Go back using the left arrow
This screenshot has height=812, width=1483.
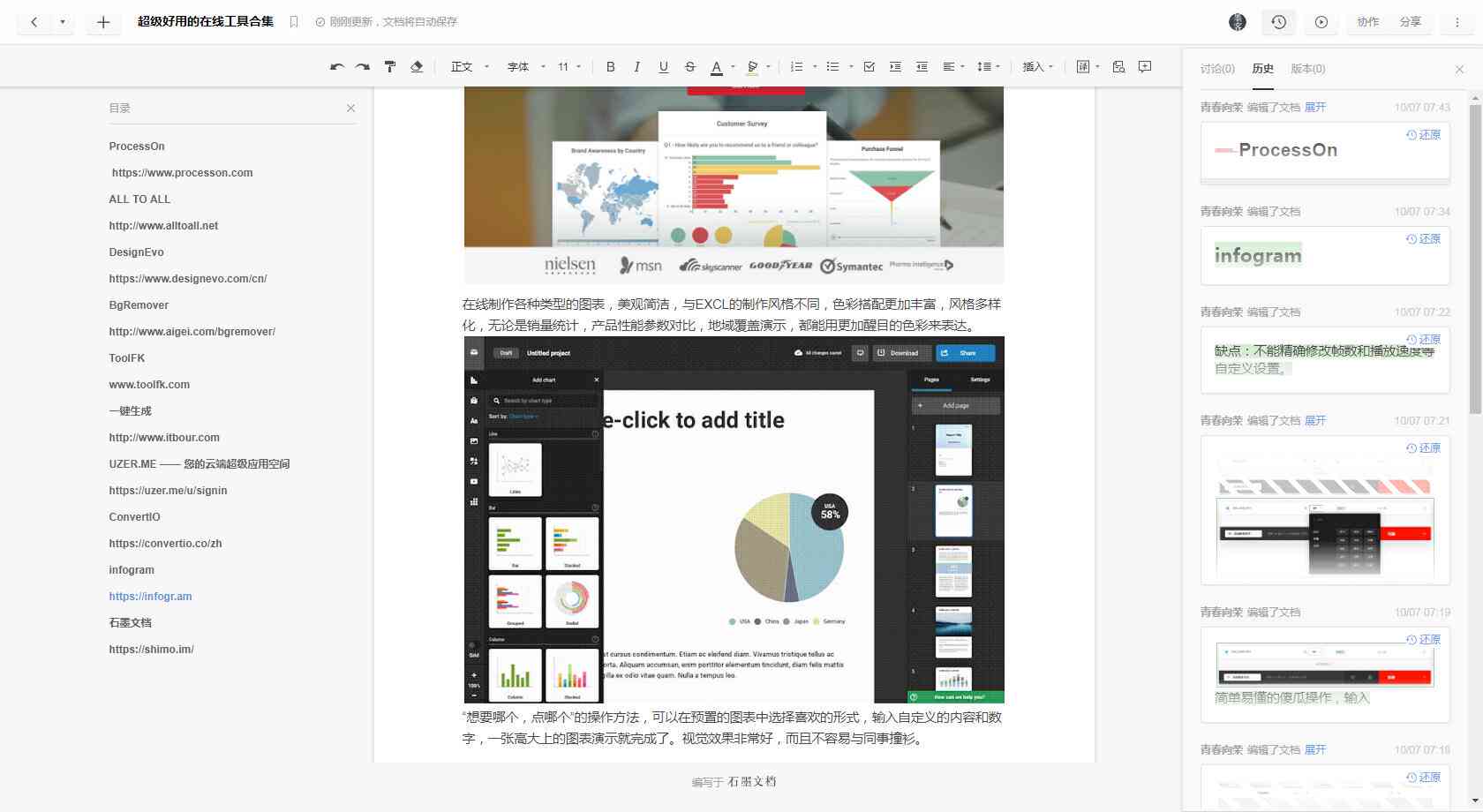pos(34,22)
